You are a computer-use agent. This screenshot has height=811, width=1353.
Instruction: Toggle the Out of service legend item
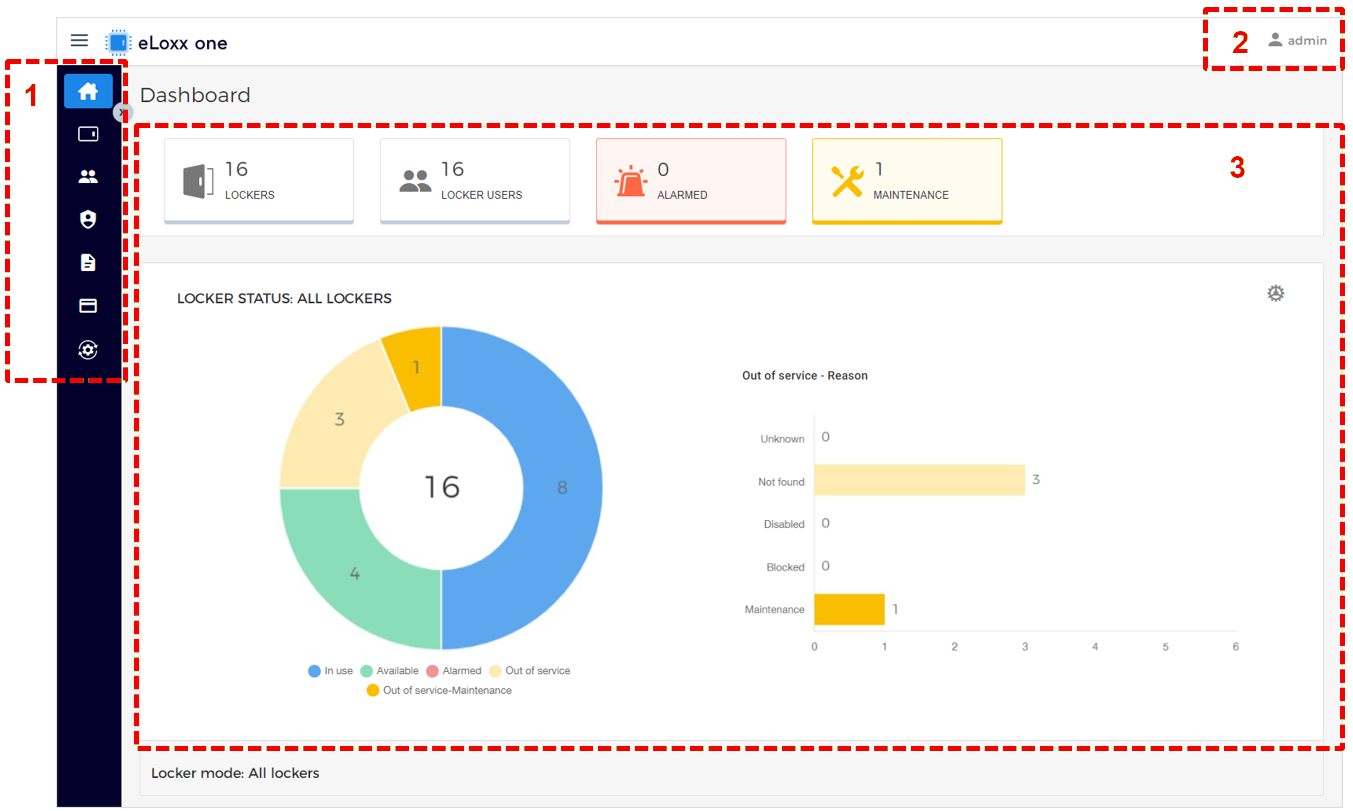pyautogui.click(x=529, y=671)
